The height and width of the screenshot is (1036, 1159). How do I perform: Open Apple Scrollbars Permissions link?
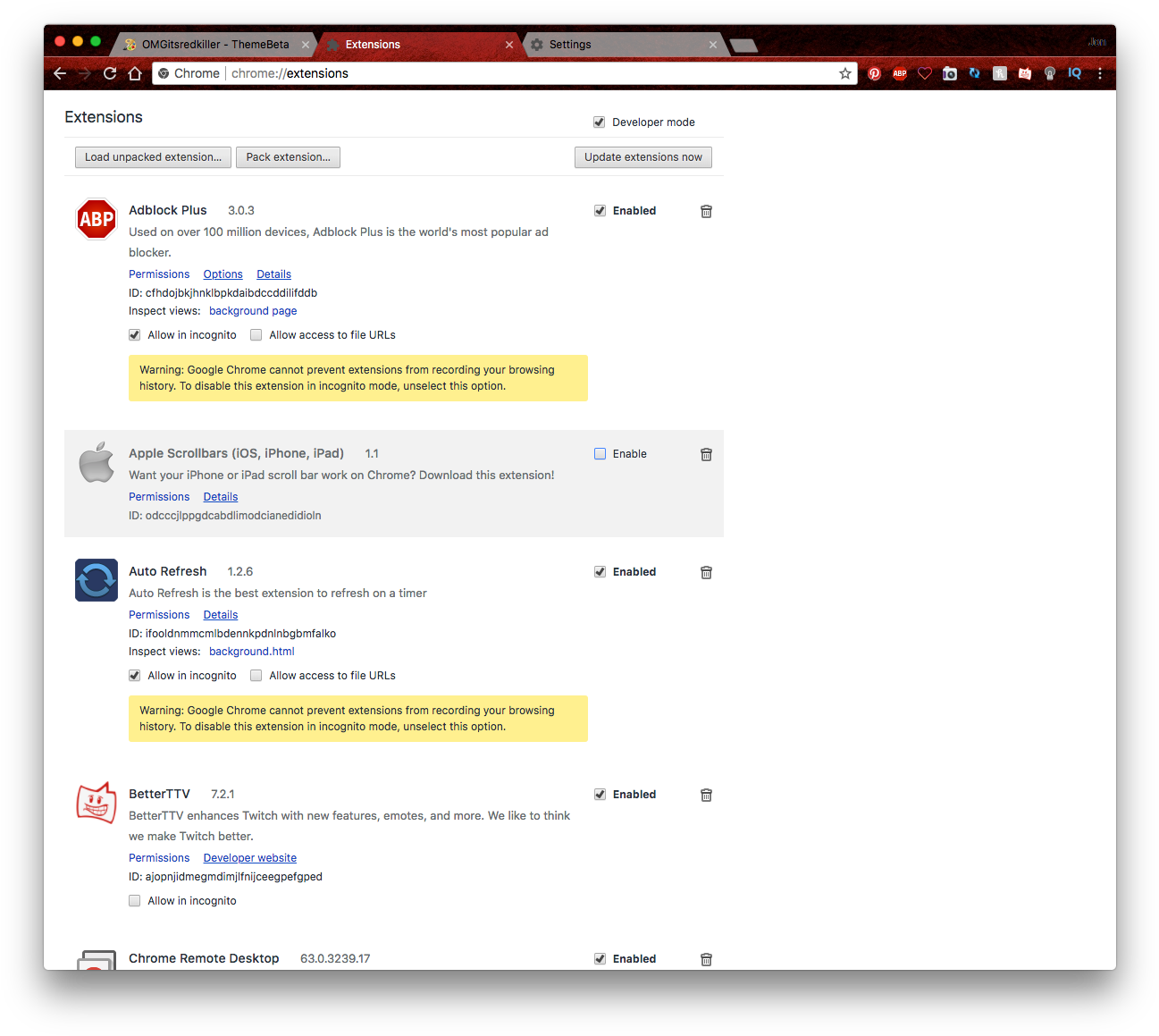coord(159,497)
